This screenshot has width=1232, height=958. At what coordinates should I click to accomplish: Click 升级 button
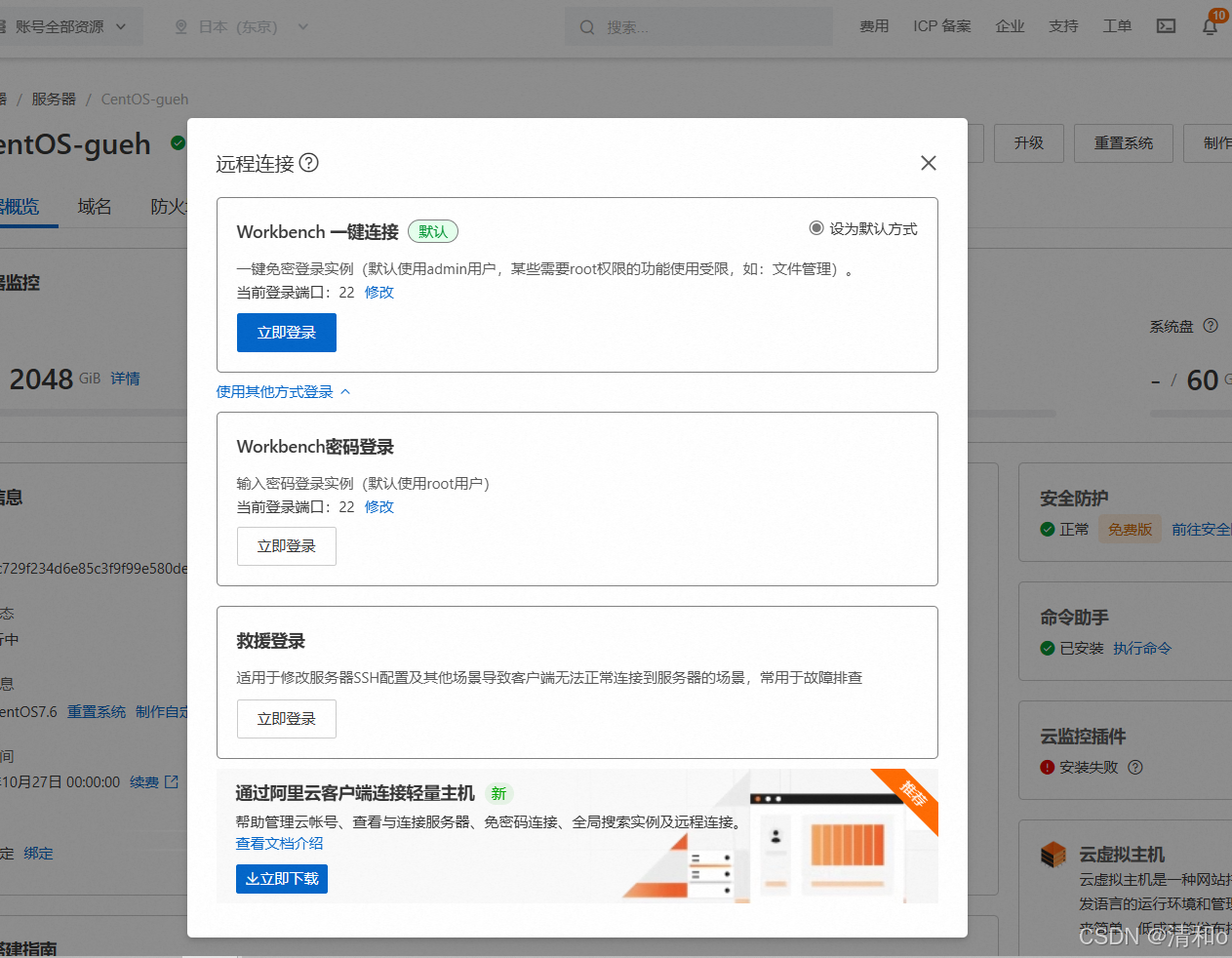click(x=1029, y=143)
